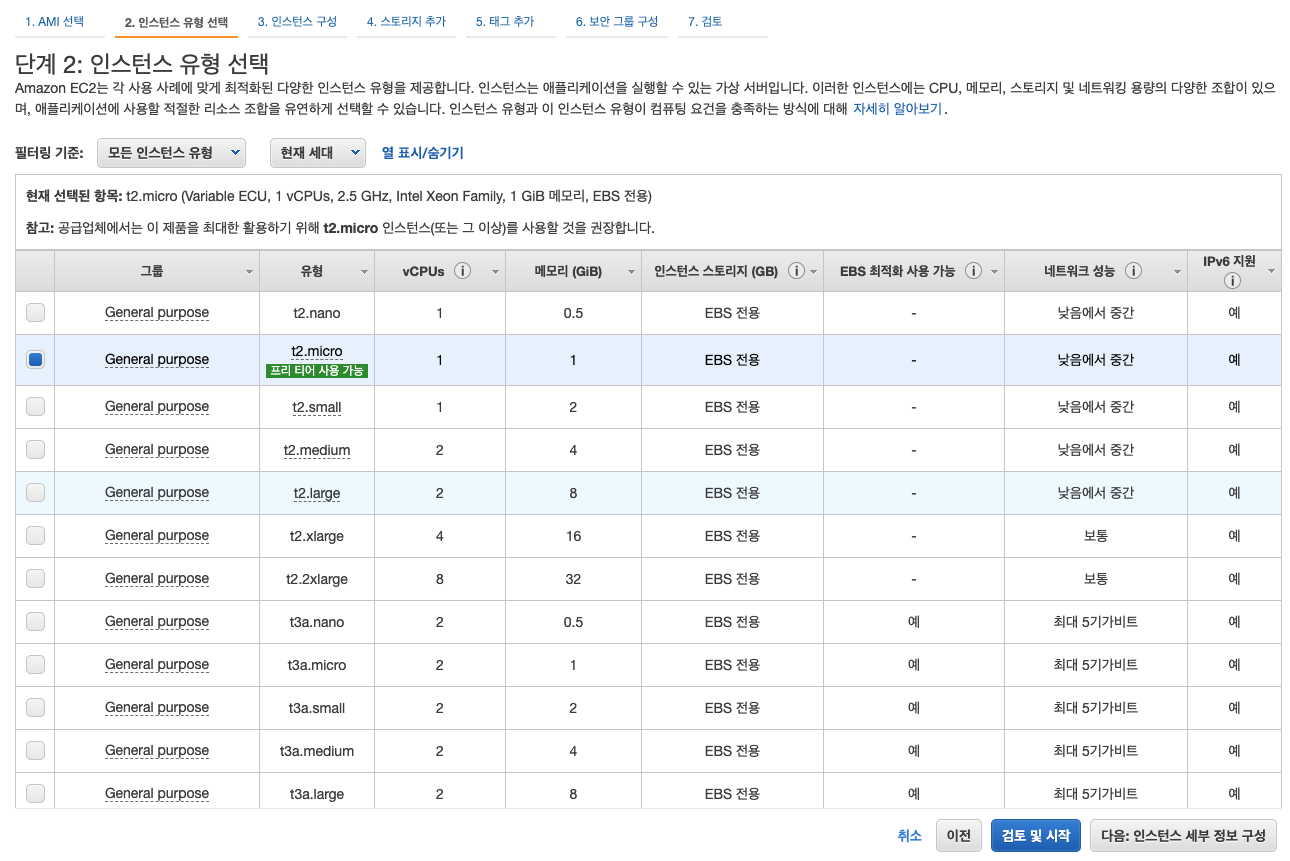
Task: Click the vCPUs column sort arrow icon
Action: (493, 271)
